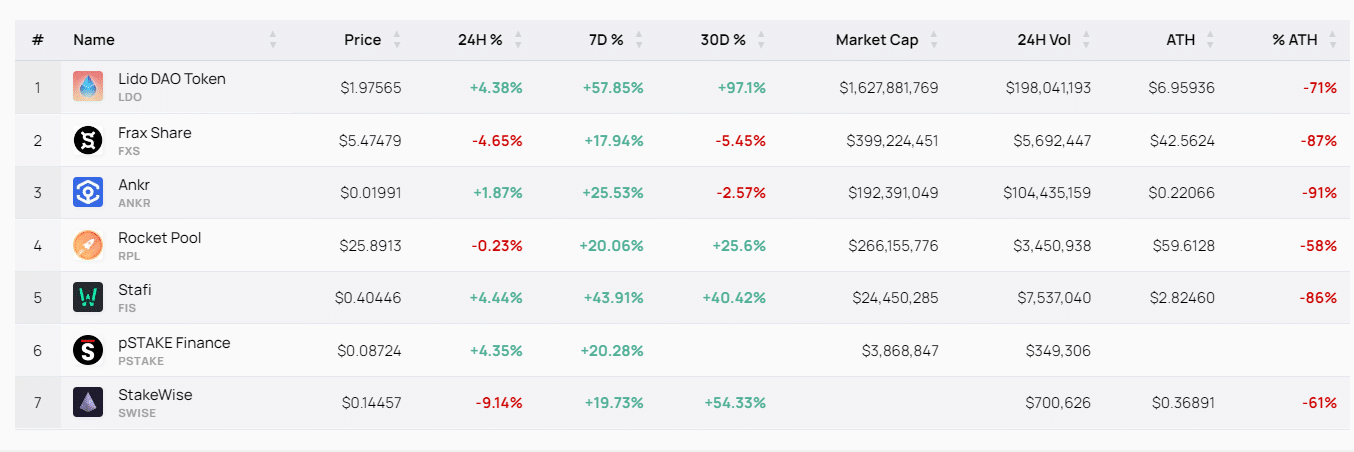The width and height of the screenshot is (1354, 452).
Task: Sort by ATH column arrows
Action: pyautogui.click(x=1210, y=40)
